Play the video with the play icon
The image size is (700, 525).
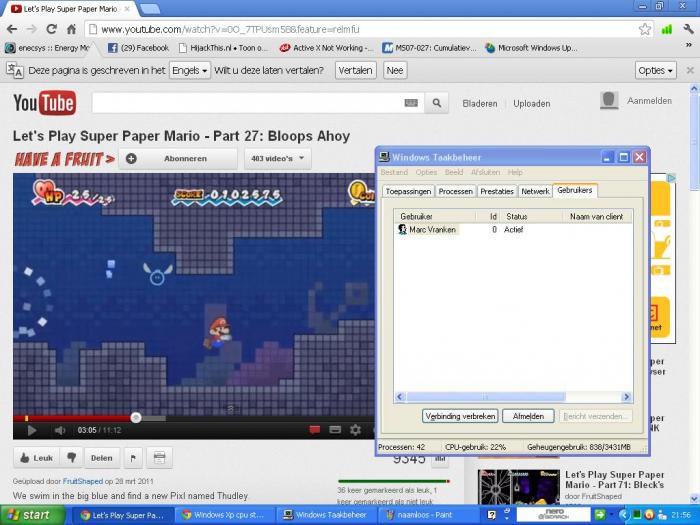pyautogui.click(x=32, y=430)
